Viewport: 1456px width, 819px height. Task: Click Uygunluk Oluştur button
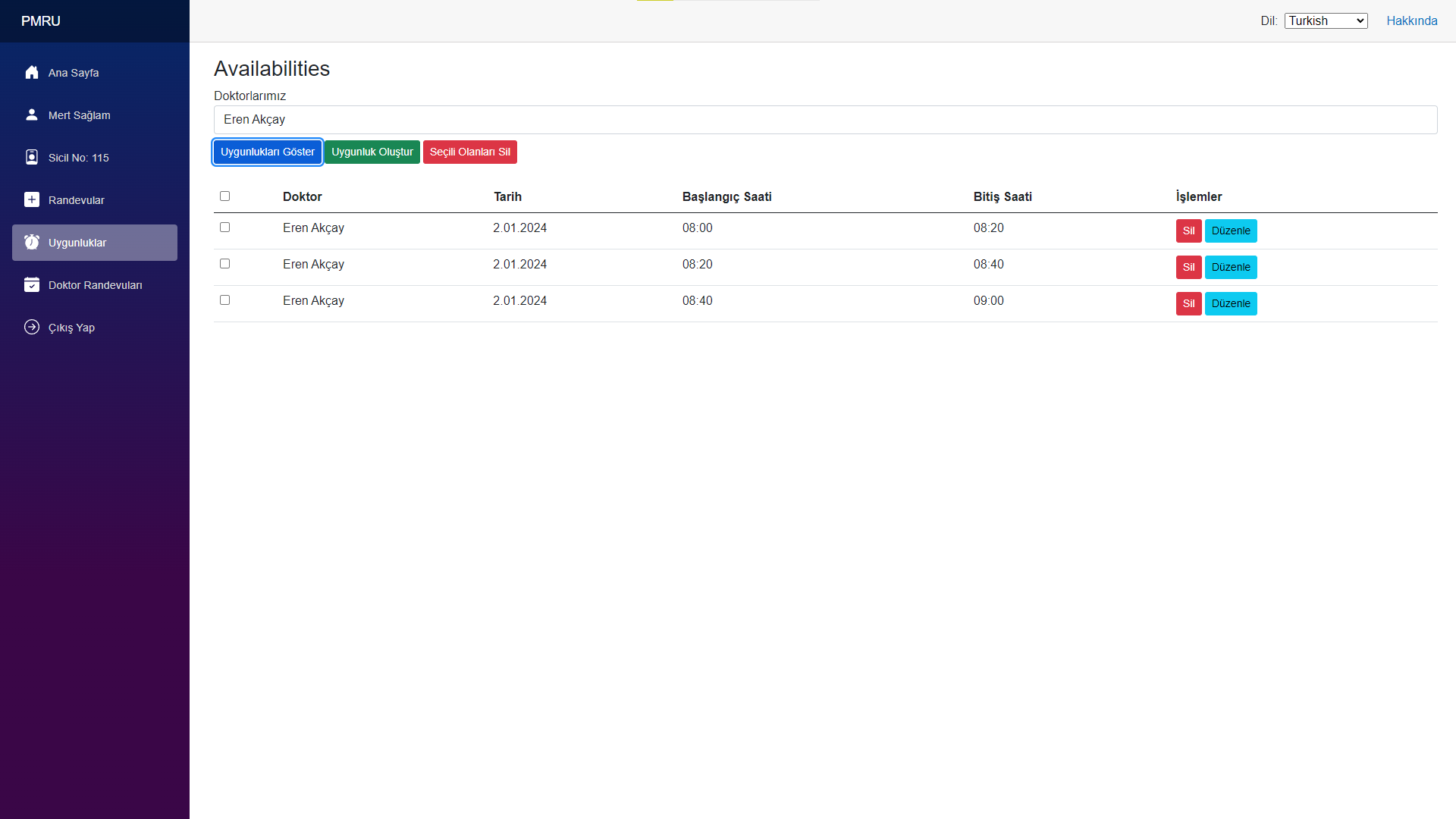[372, 152]
